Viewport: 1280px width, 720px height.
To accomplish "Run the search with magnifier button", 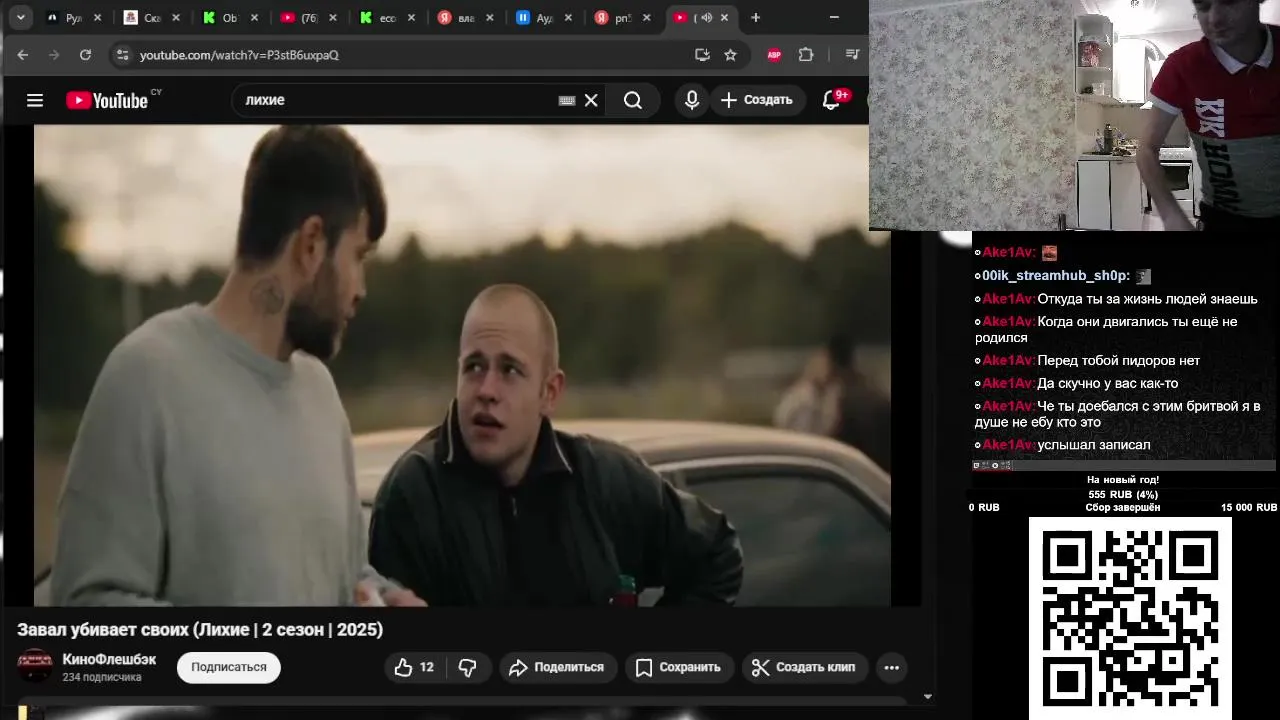I will [x=633, y=100].
